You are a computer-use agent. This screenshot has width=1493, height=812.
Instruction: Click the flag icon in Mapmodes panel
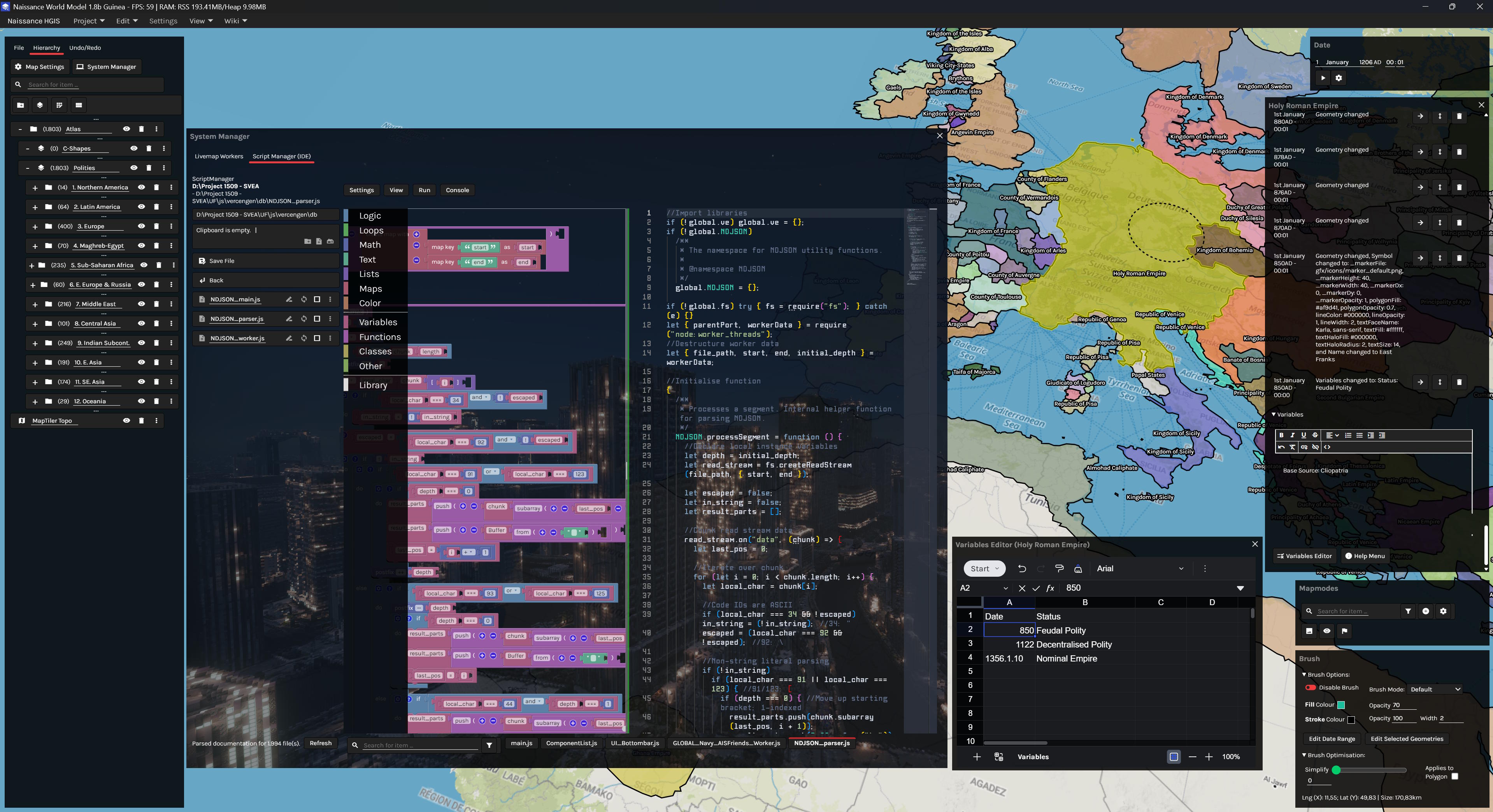tap(1345, 631)
